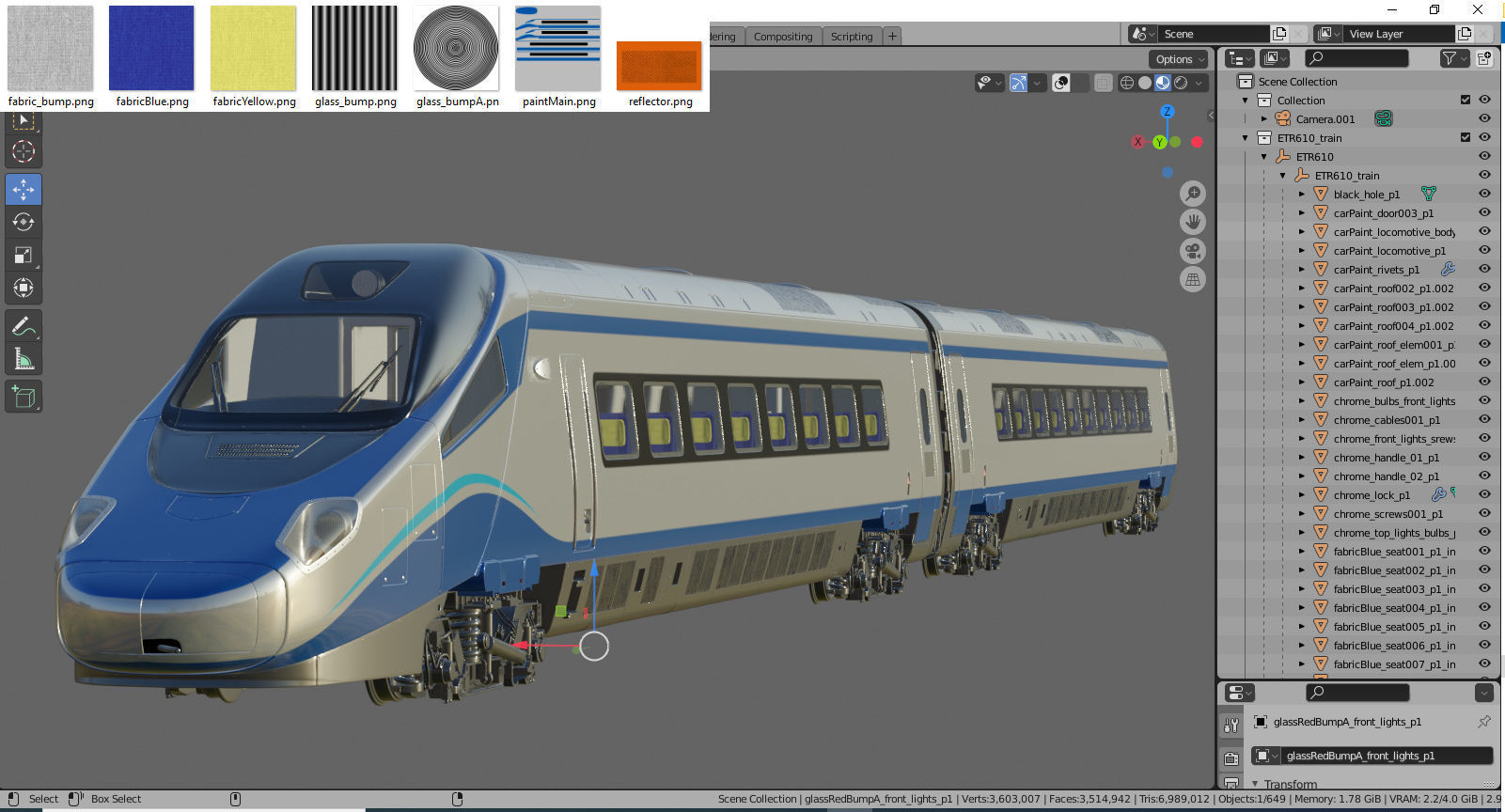The image size is (1505, 812).
Task: Click the outliner search field
Action: pos(1356,58)
